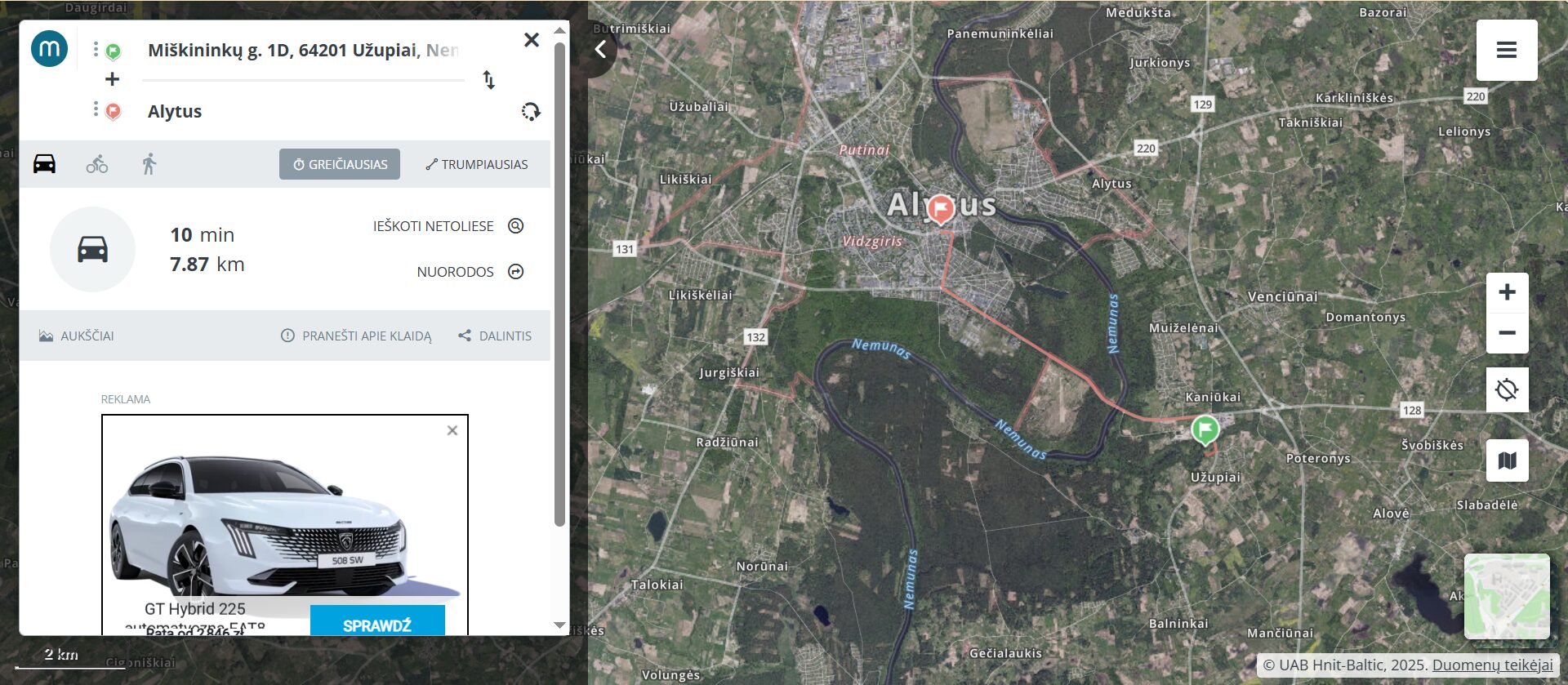1568x685 pixels.
Task: Click the scrollbar down arrow in panel
Action: 559,625
